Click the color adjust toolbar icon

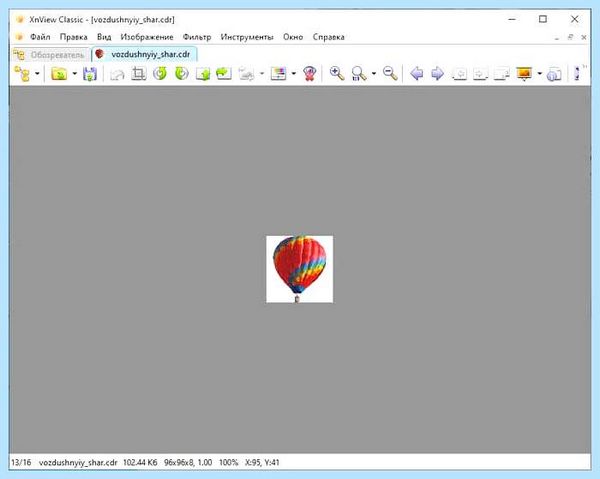[278, 73]
